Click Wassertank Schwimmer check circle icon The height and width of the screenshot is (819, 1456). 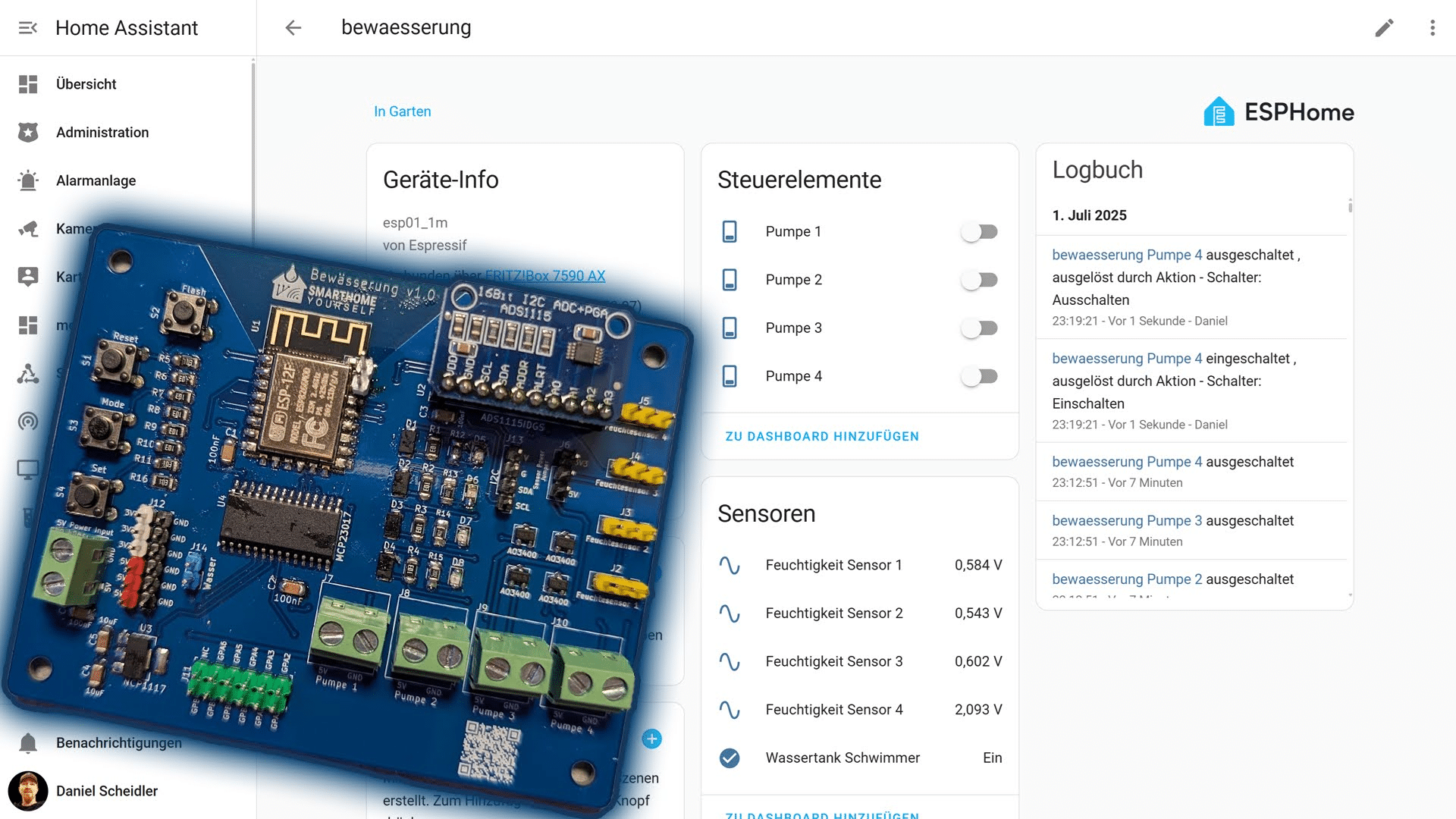point(730,758)
